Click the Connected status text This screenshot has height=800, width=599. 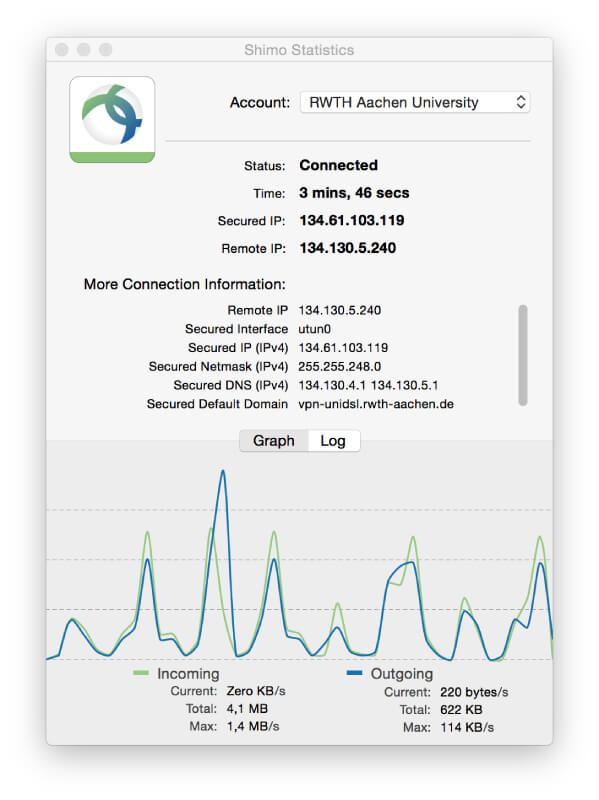(338, 165)
